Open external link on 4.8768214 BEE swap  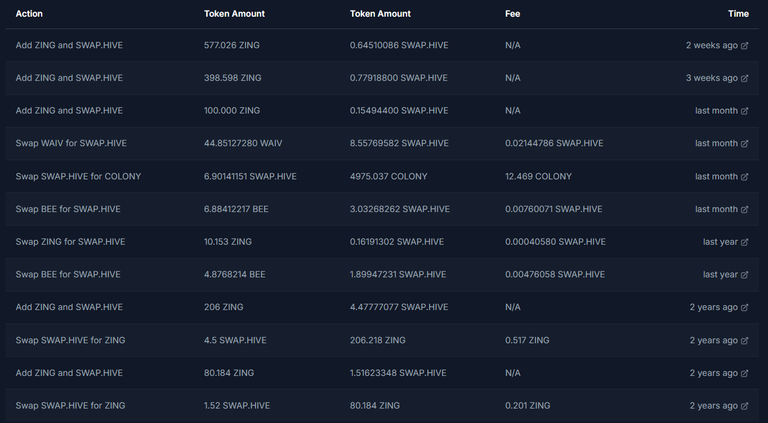pos(744,275)
